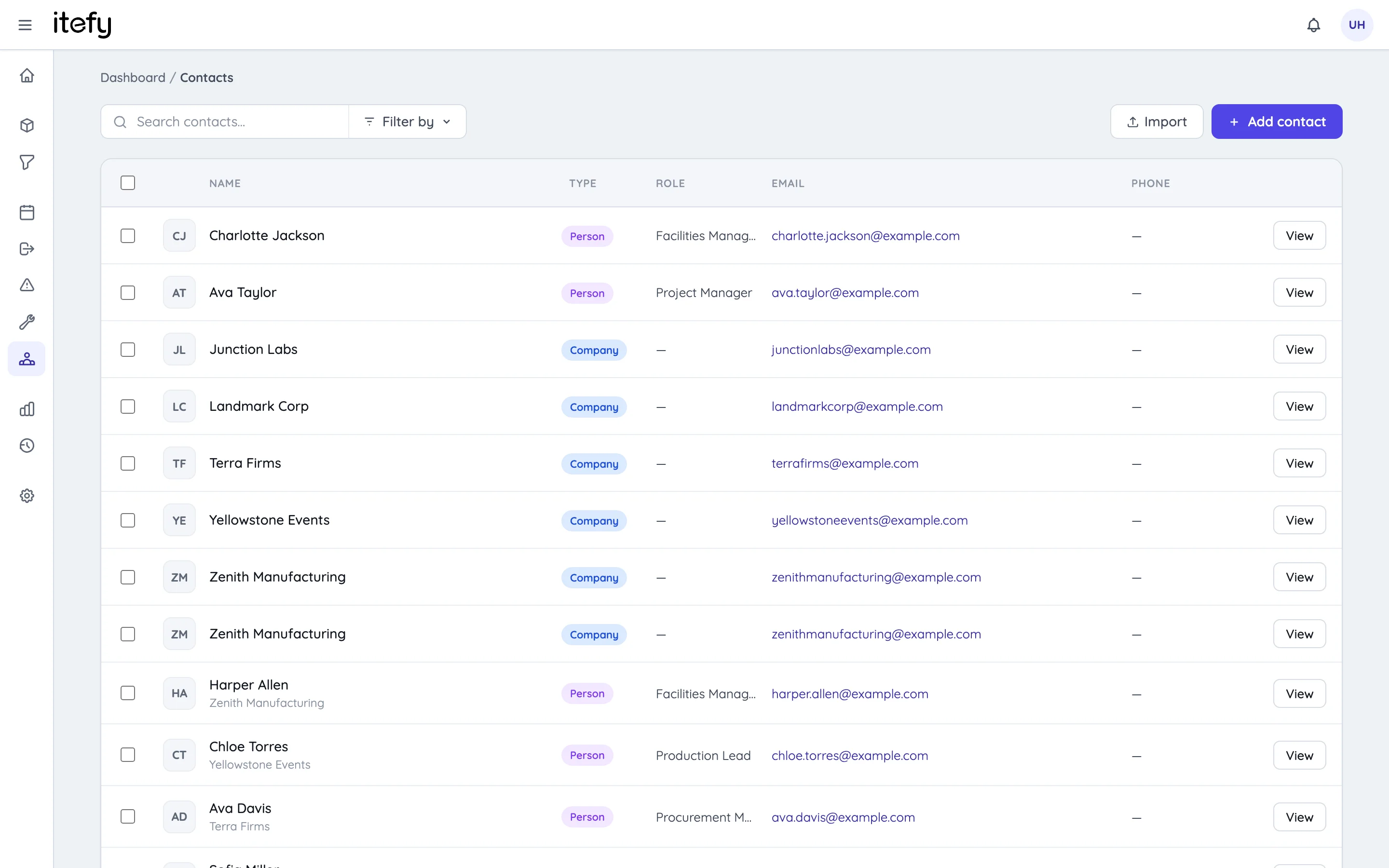Check the Chloe Torres row checkbox
1389x868 pixels.
pyautogui.click(x=128, y=754)
